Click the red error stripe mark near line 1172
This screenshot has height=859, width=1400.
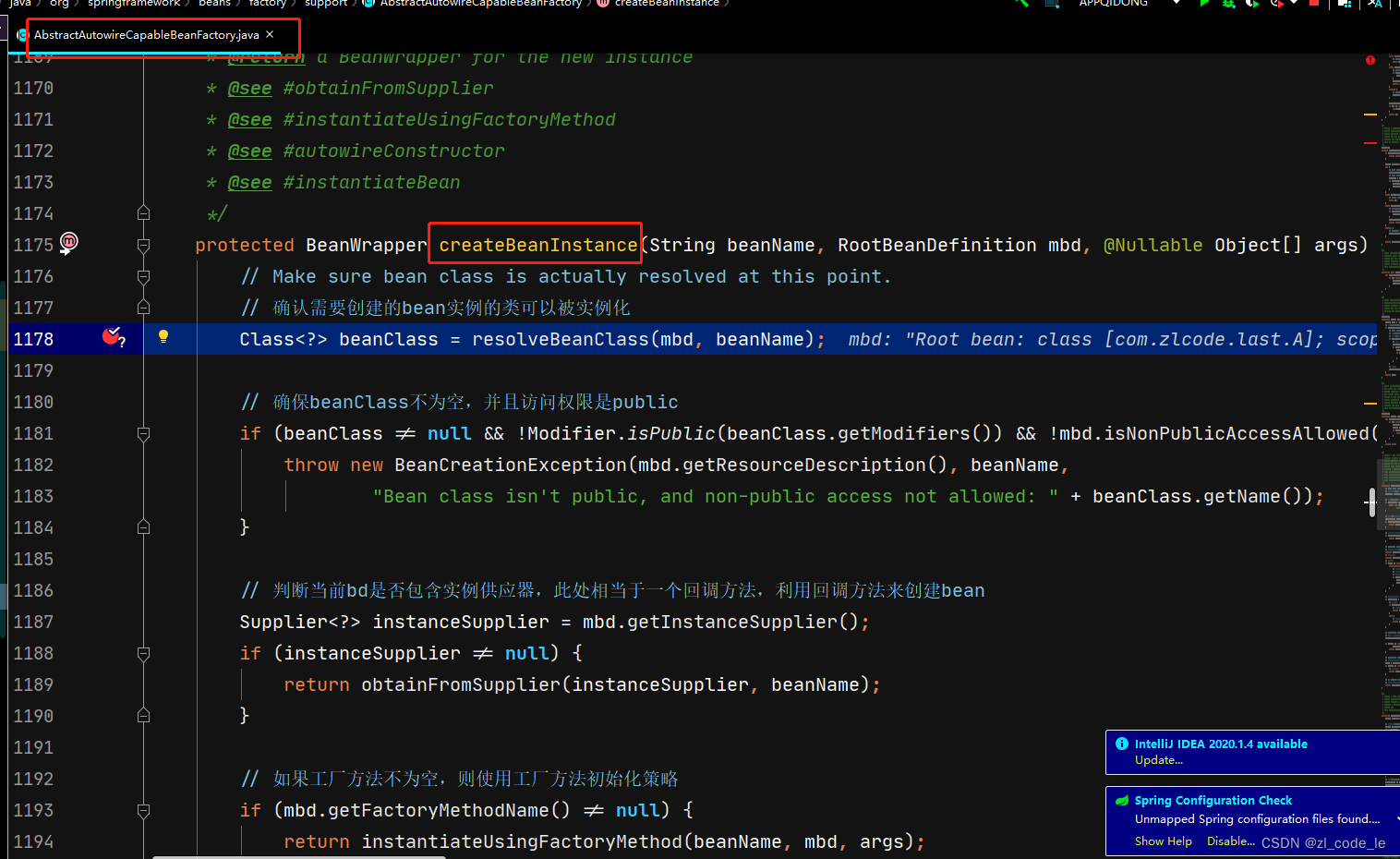[x=1370, y=143]
